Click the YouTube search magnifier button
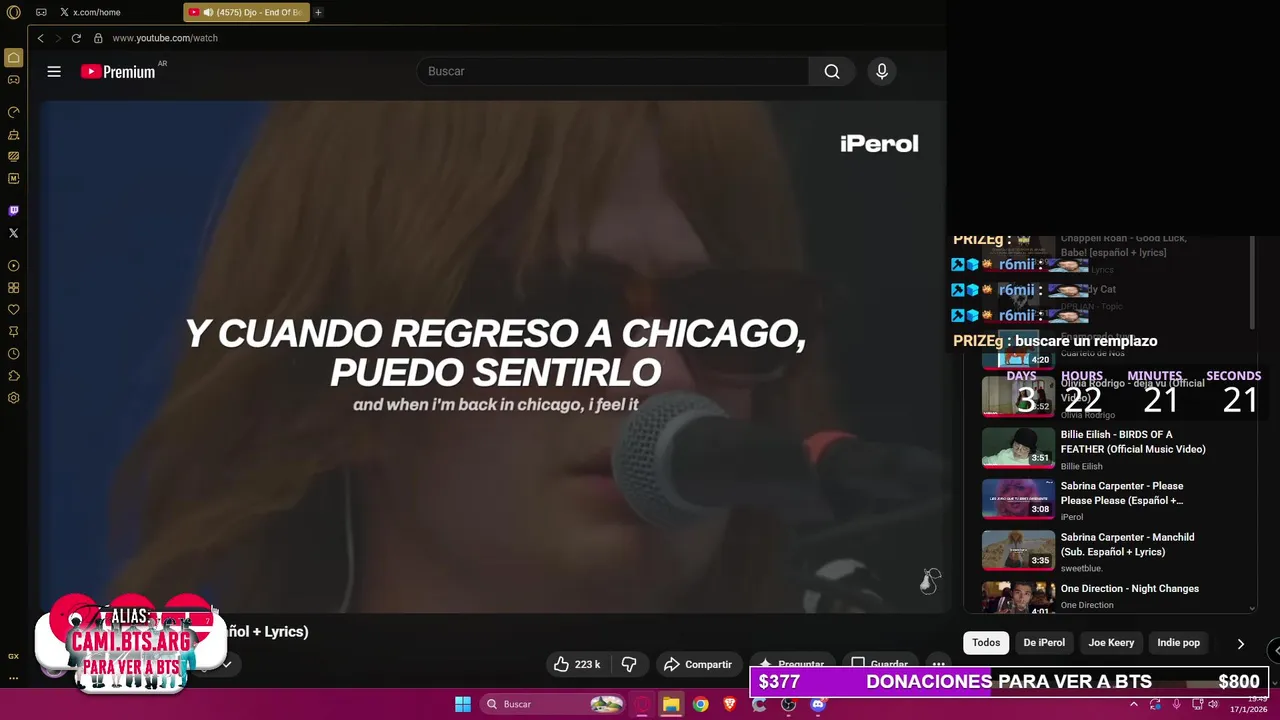The height and width of the screenshot is (720, 1280). [x=832, y=71]
